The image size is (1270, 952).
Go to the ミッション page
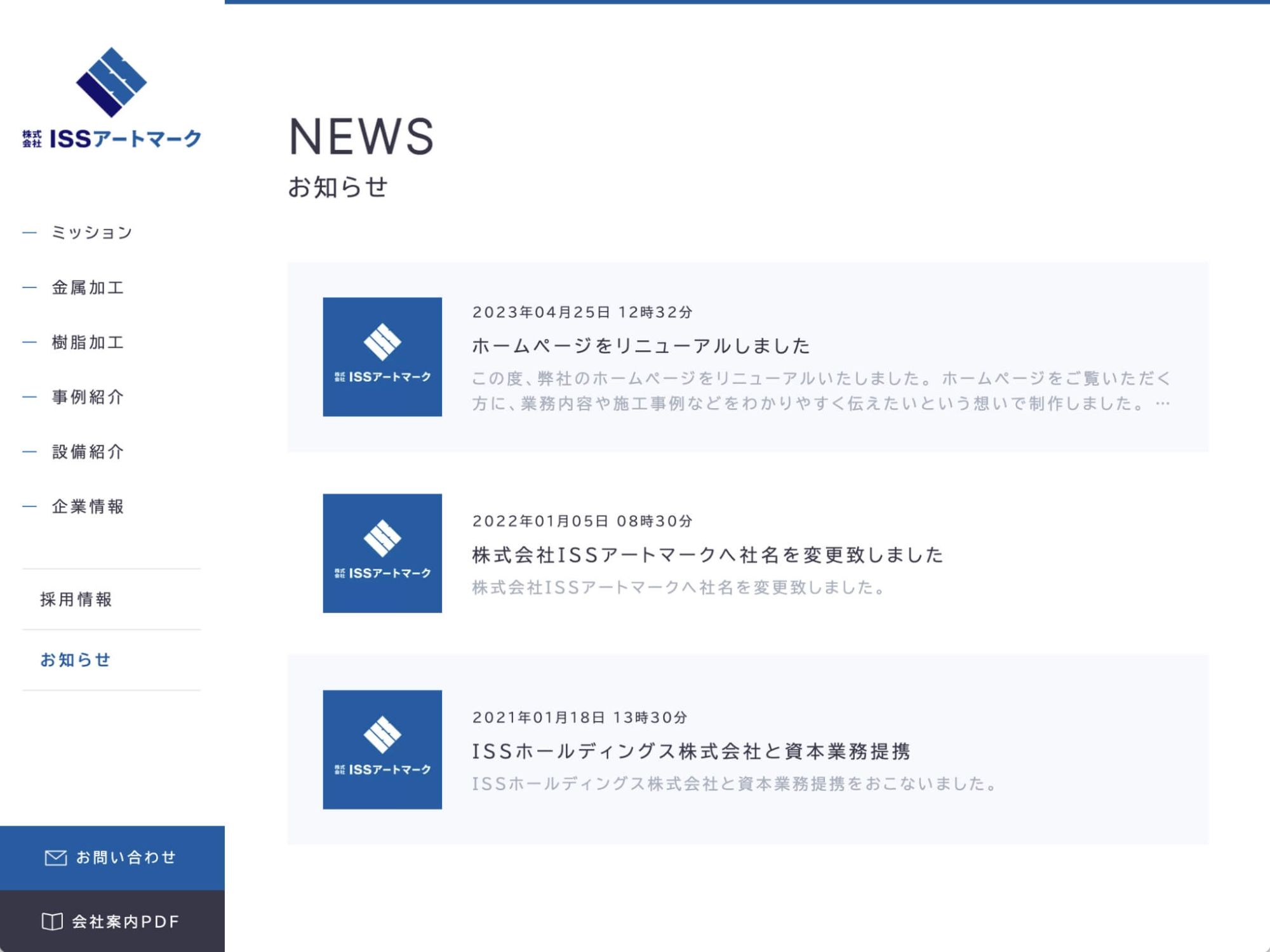click(91, 232)
